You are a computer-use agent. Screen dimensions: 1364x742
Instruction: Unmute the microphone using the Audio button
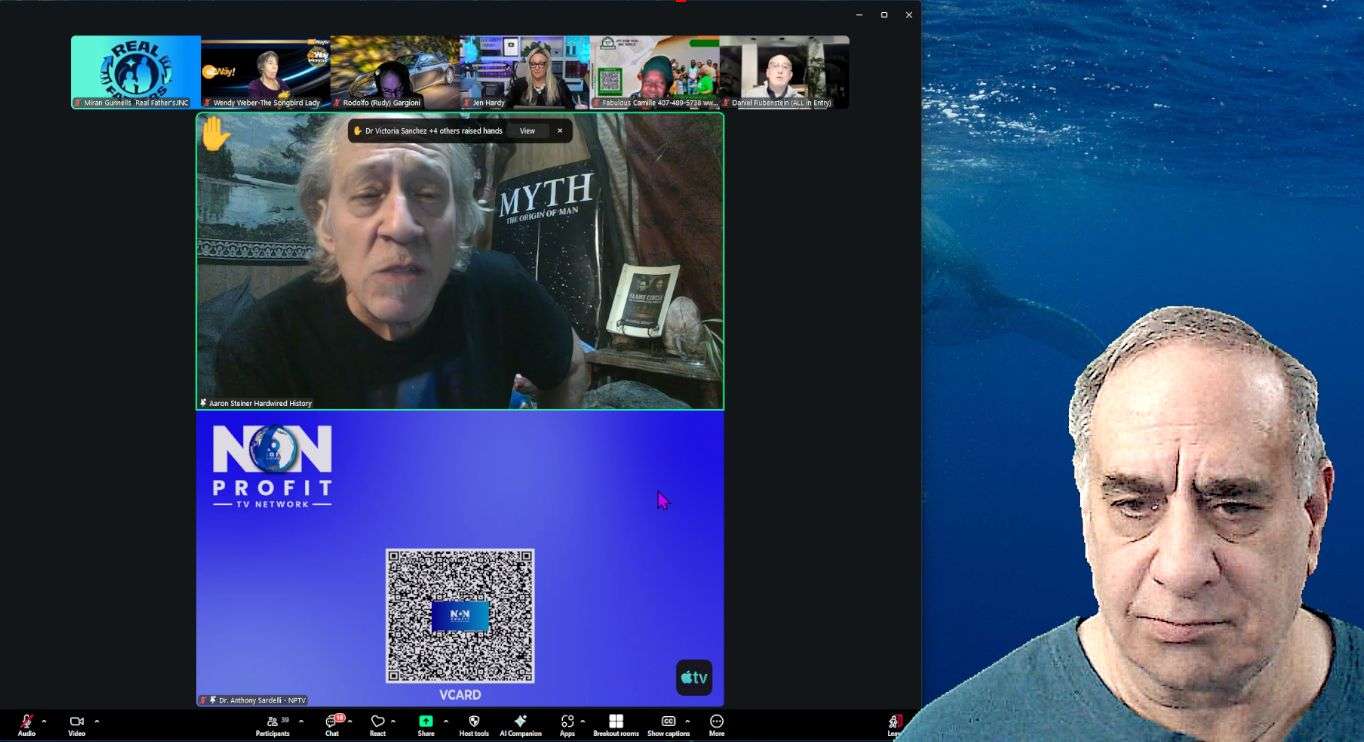coord(26,724)
